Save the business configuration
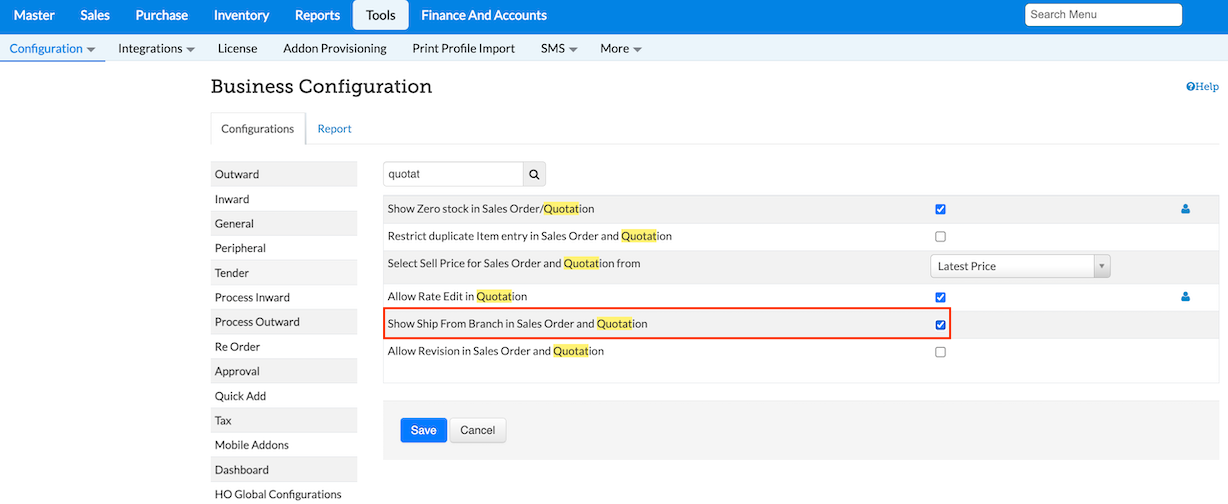Image resolution: width=1228 pixels, height=504 pixels. (x=423, y=430)
